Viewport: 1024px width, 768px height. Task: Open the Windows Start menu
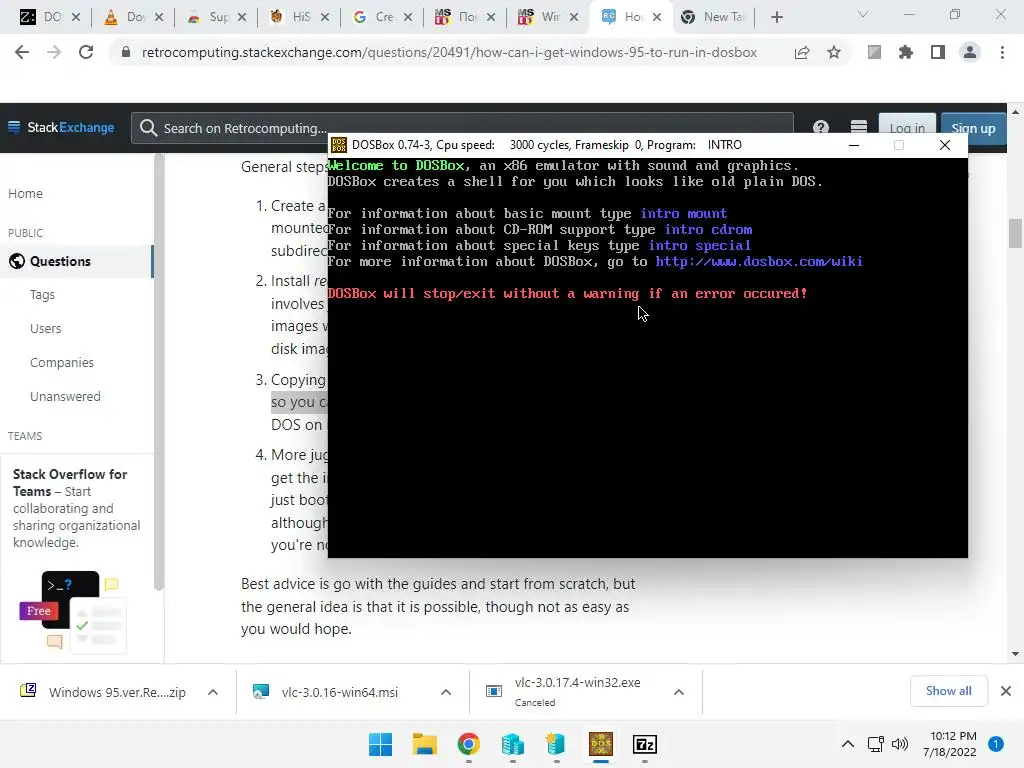(381, 744)
